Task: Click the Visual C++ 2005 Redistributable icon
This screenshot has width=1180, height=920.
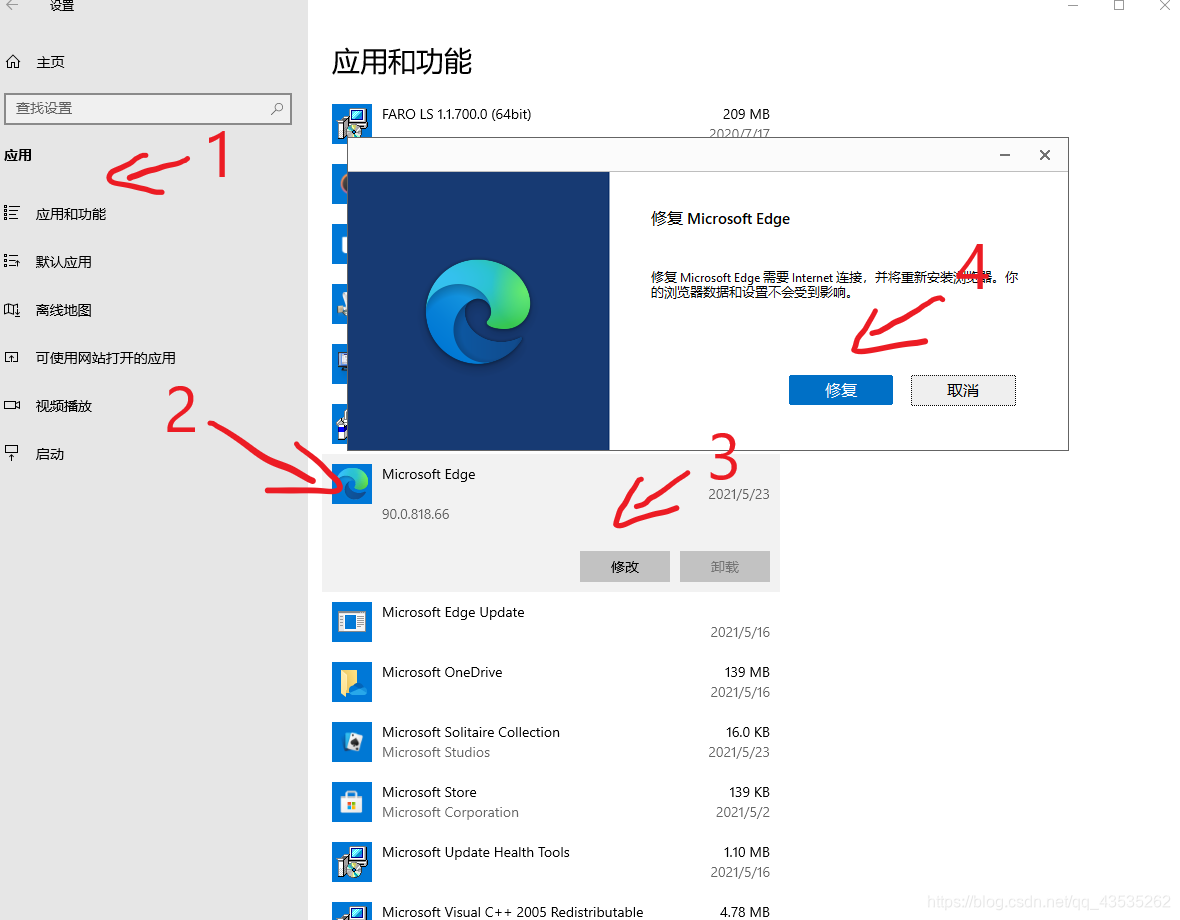Action: (x=351, y=911)
